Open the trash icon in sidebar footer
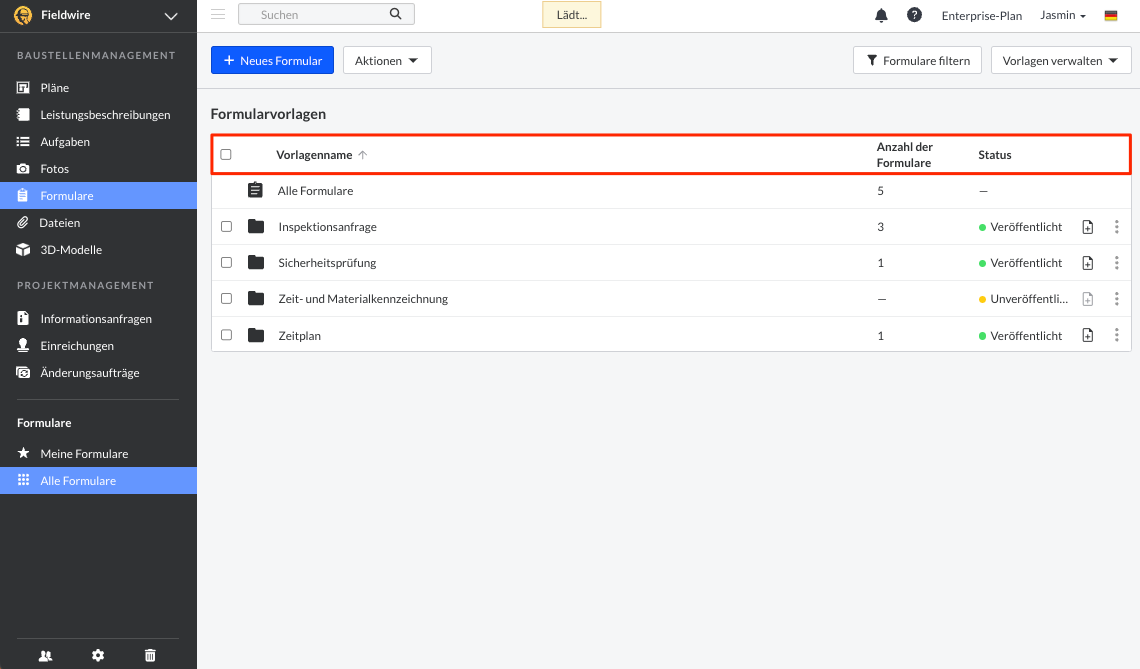The height and width of the screenshot is (669, 1140). click(150, 655)
